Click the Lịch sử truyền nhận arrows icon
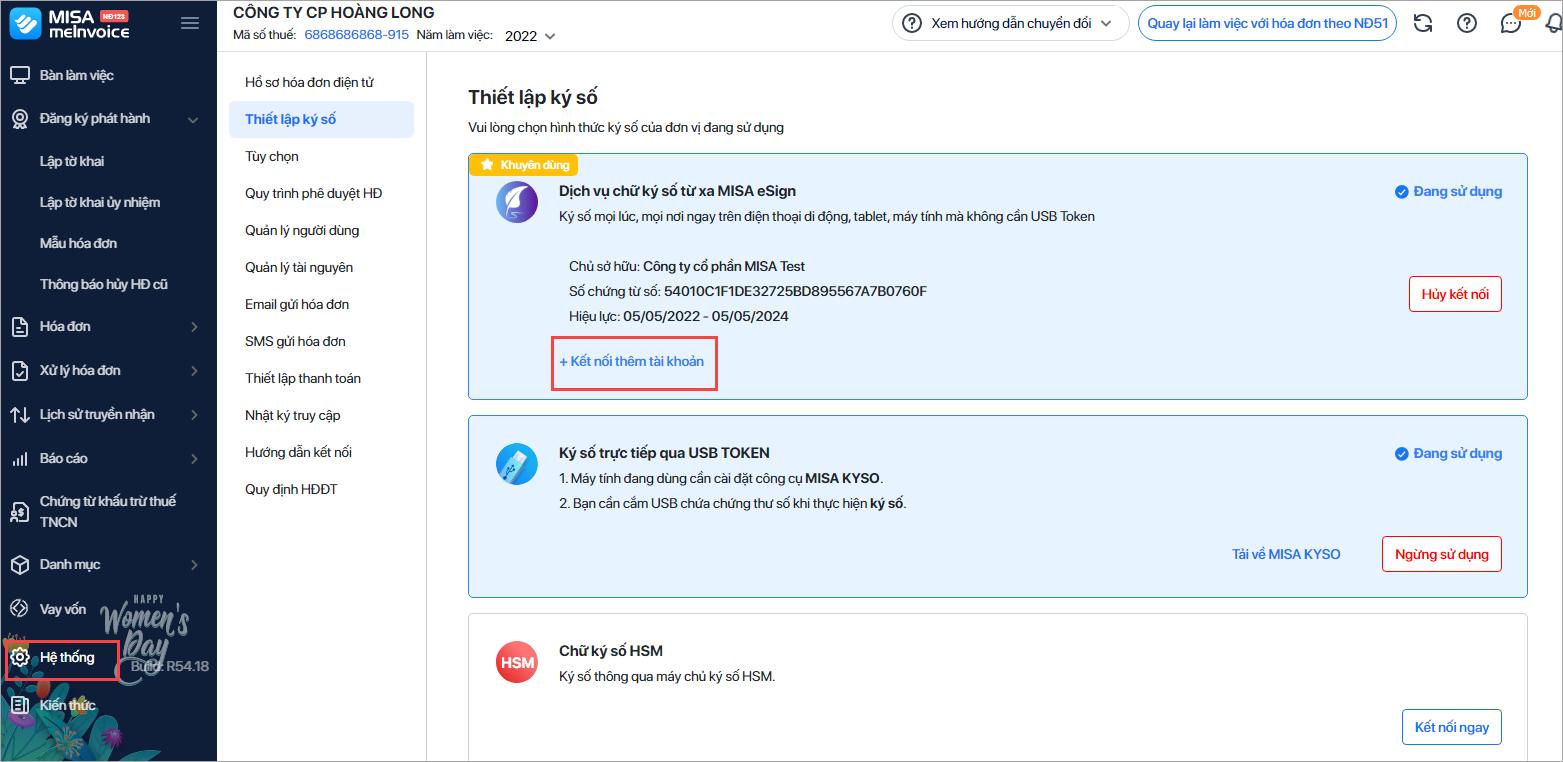Image resolution: width=1563 pixels, height=762 pixels. [20, 415]
